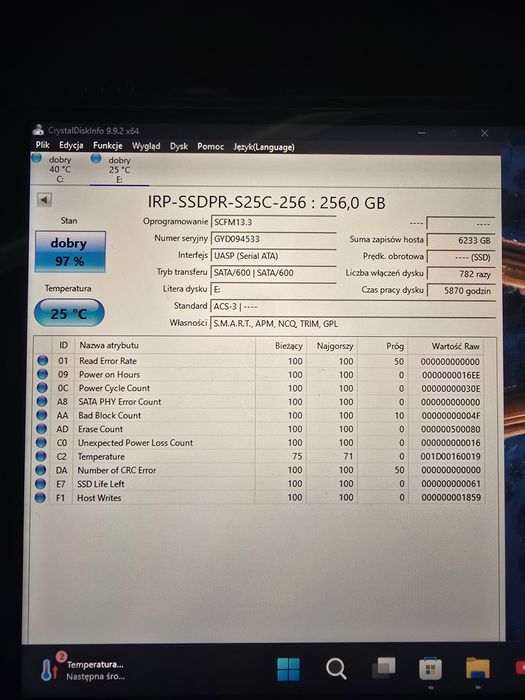
Task: Click the serial number field GYD094533
Action: pos(273,239)
